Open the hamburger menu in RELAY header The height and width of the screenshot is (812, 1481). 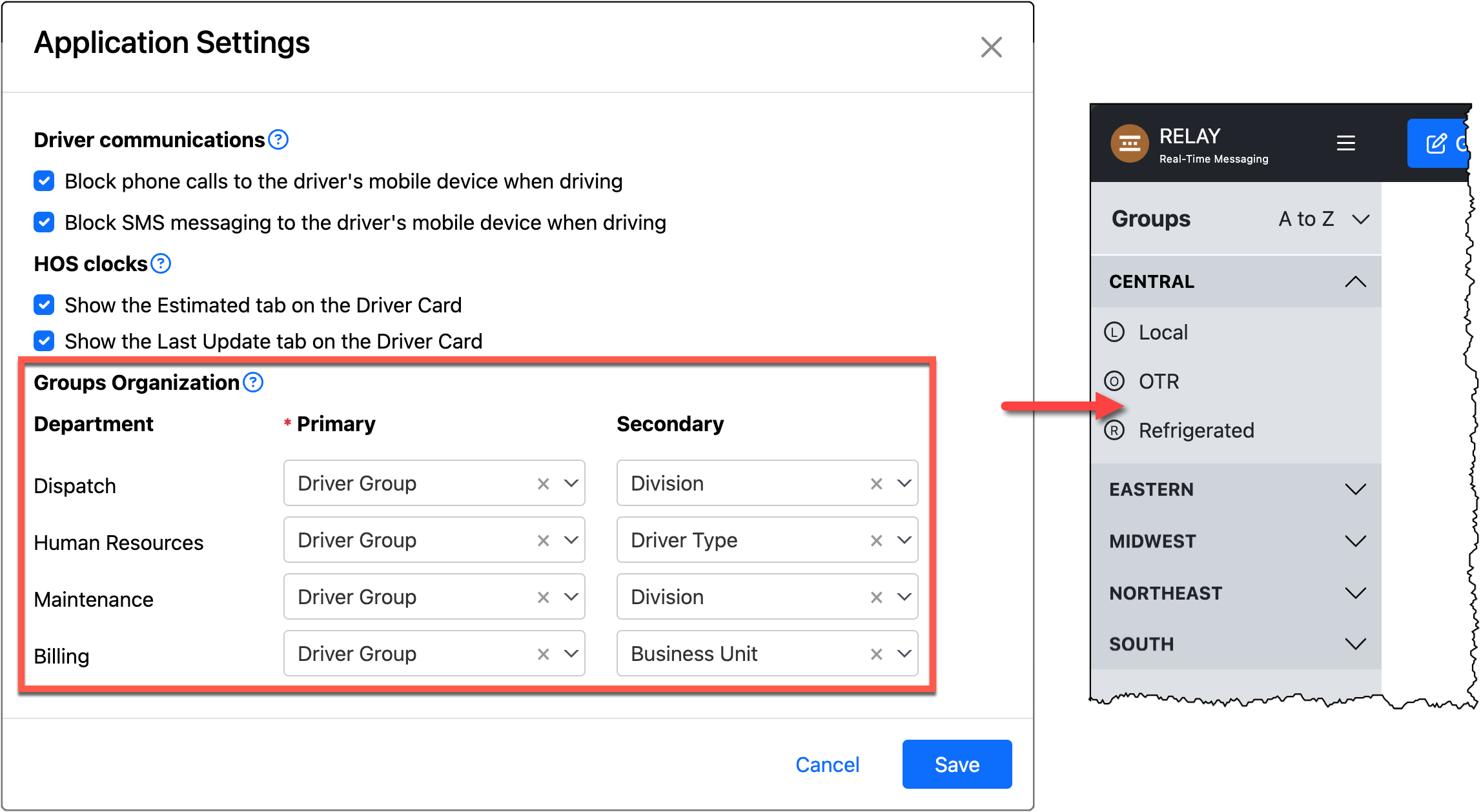coord(1346,143)
